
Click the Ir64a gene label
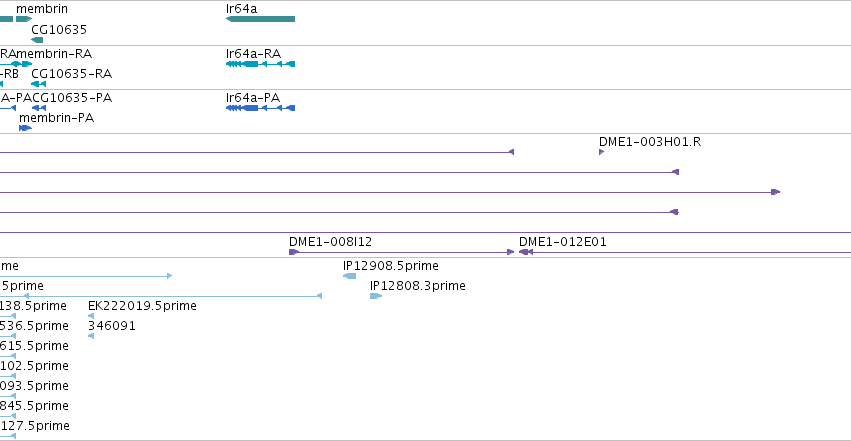242,9
